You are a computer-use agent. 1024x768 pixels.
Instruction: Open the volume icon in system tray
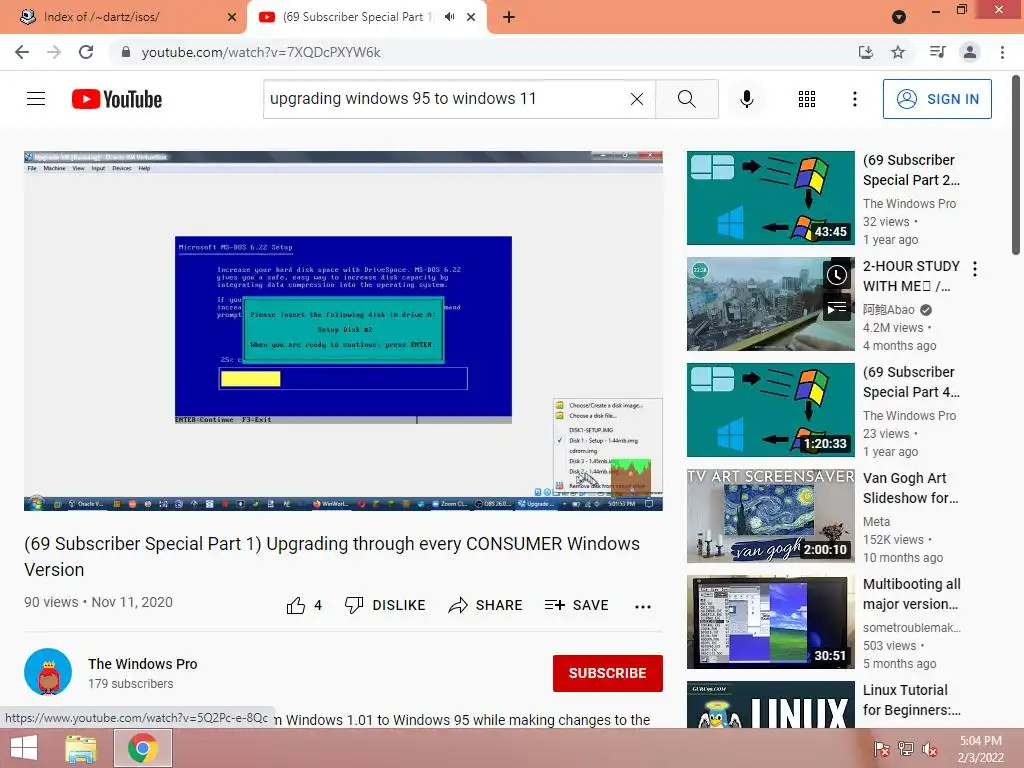point(929,749)
